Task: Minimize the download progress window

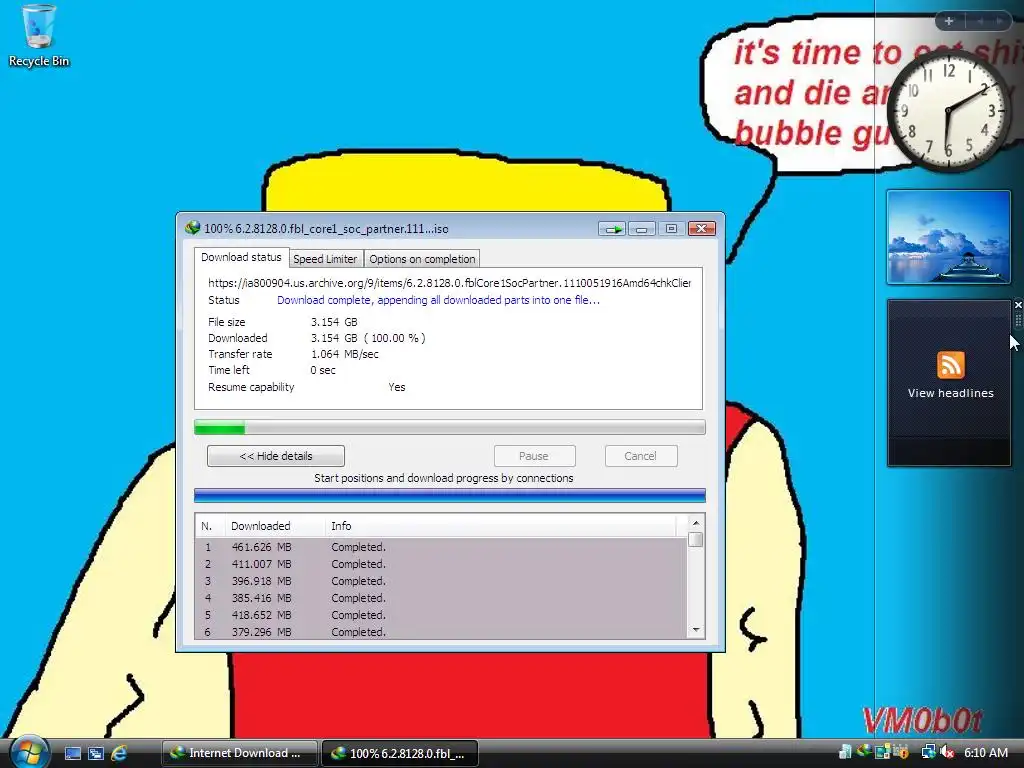Action: point(642,229)
